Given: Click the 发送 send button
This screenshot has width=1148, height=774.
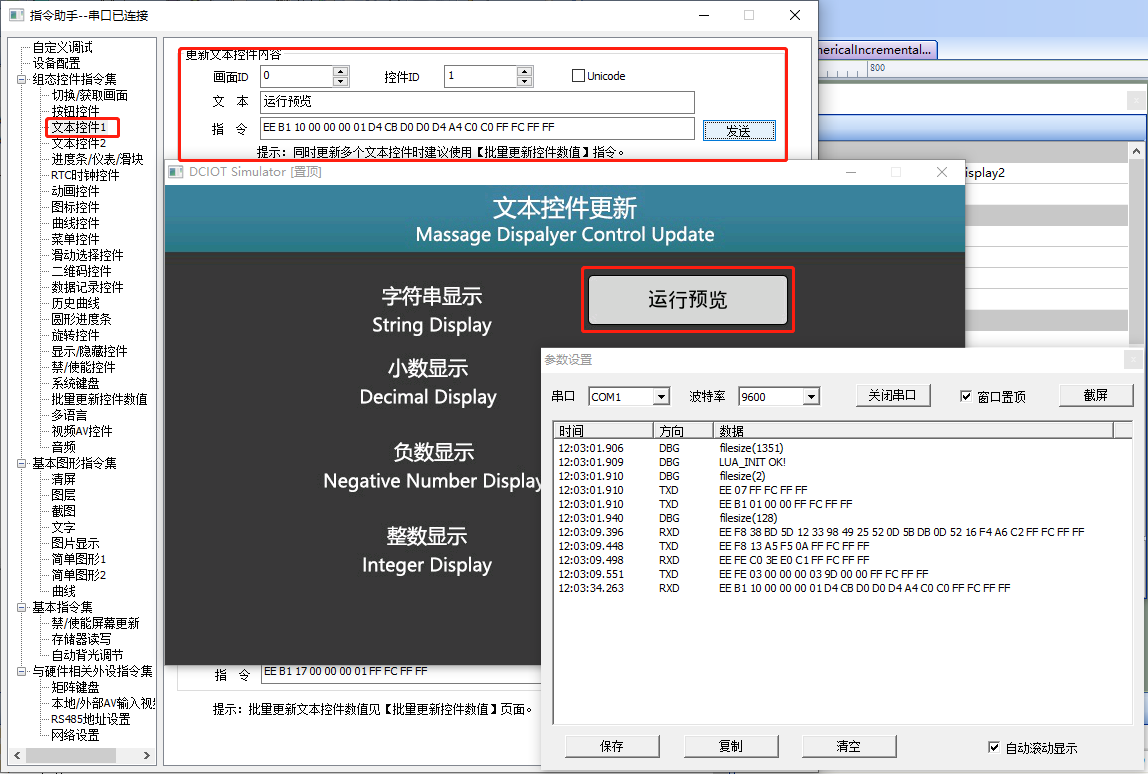Looking at the screenshot, I should pos(739,130).
